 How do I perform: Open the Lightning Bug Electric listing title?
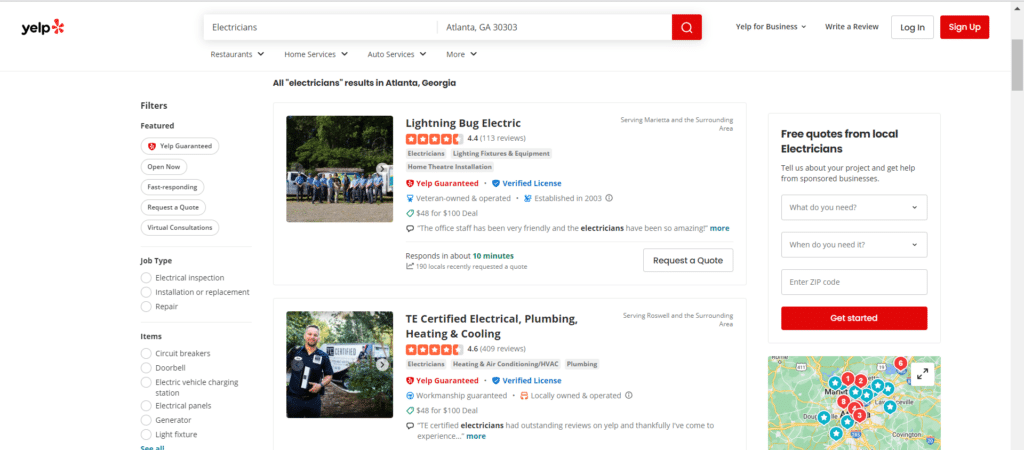(463, 123)
